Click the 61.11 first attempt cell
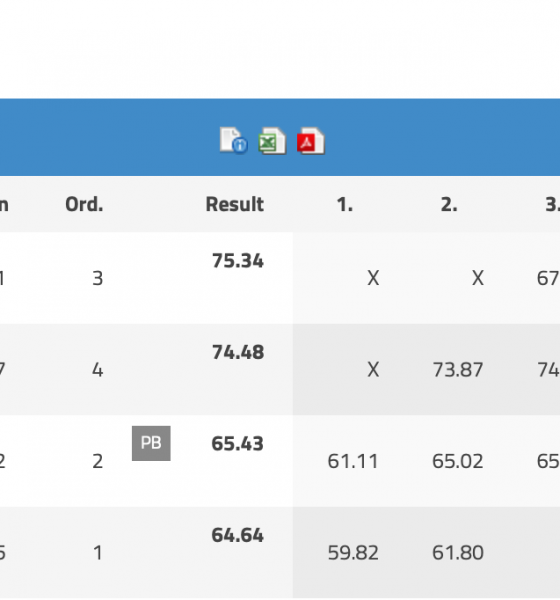Image resolution: width=560 pixels, height=600 pixels. point(353,461)
